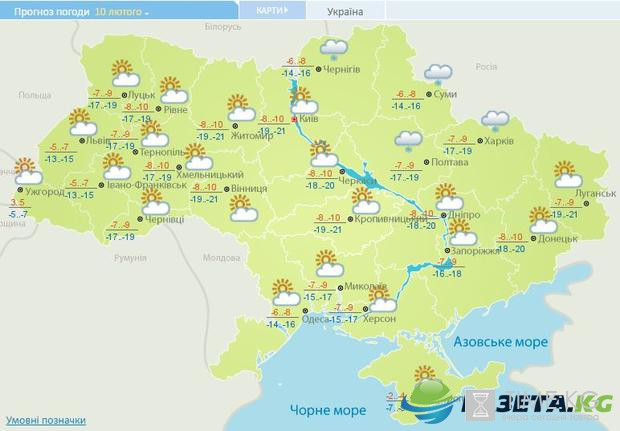
Task: Select the Донецьк city label
Action: 558,239
